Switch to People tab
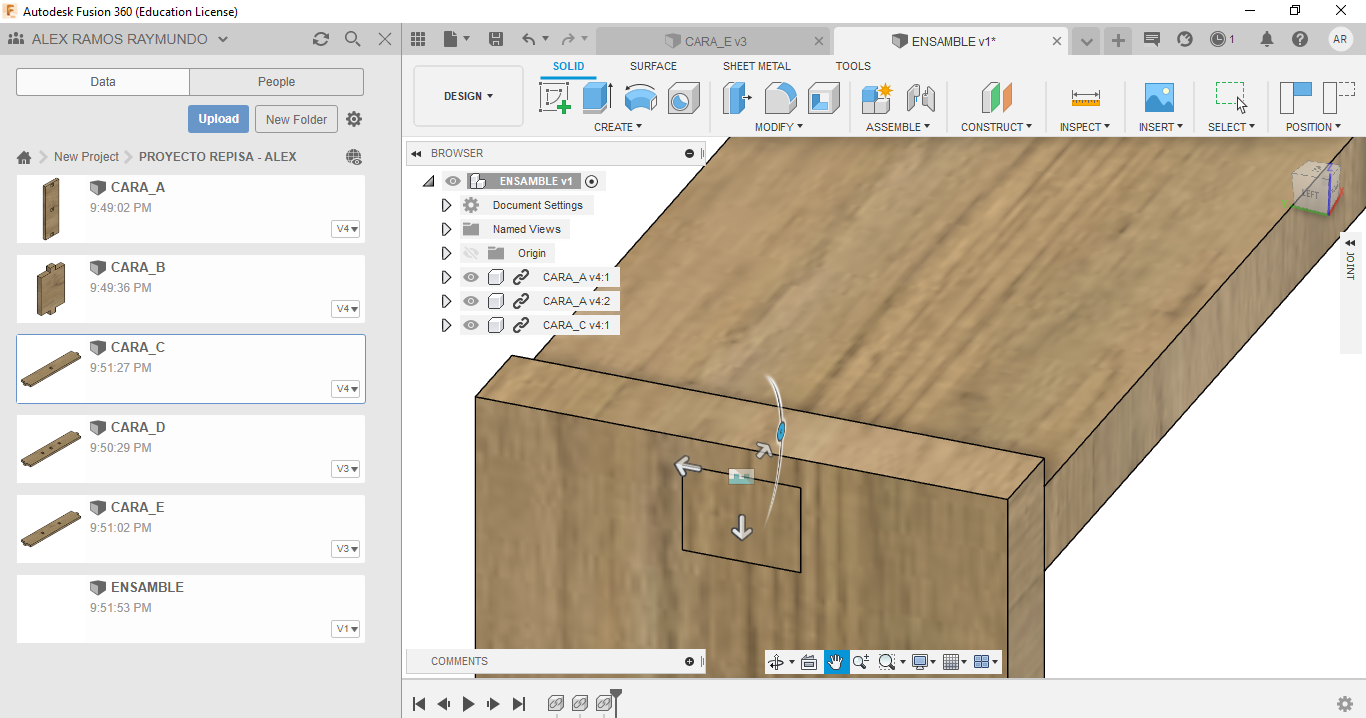This screenshot has height=718, width=1366. point(277,82)
